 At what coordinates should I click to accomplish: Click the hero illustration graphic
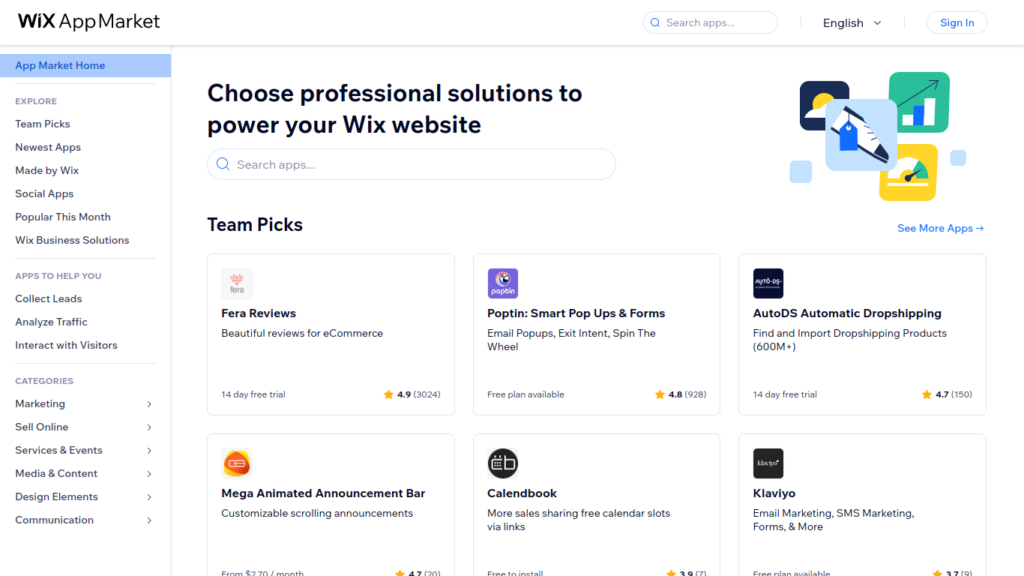coord(878,136)
